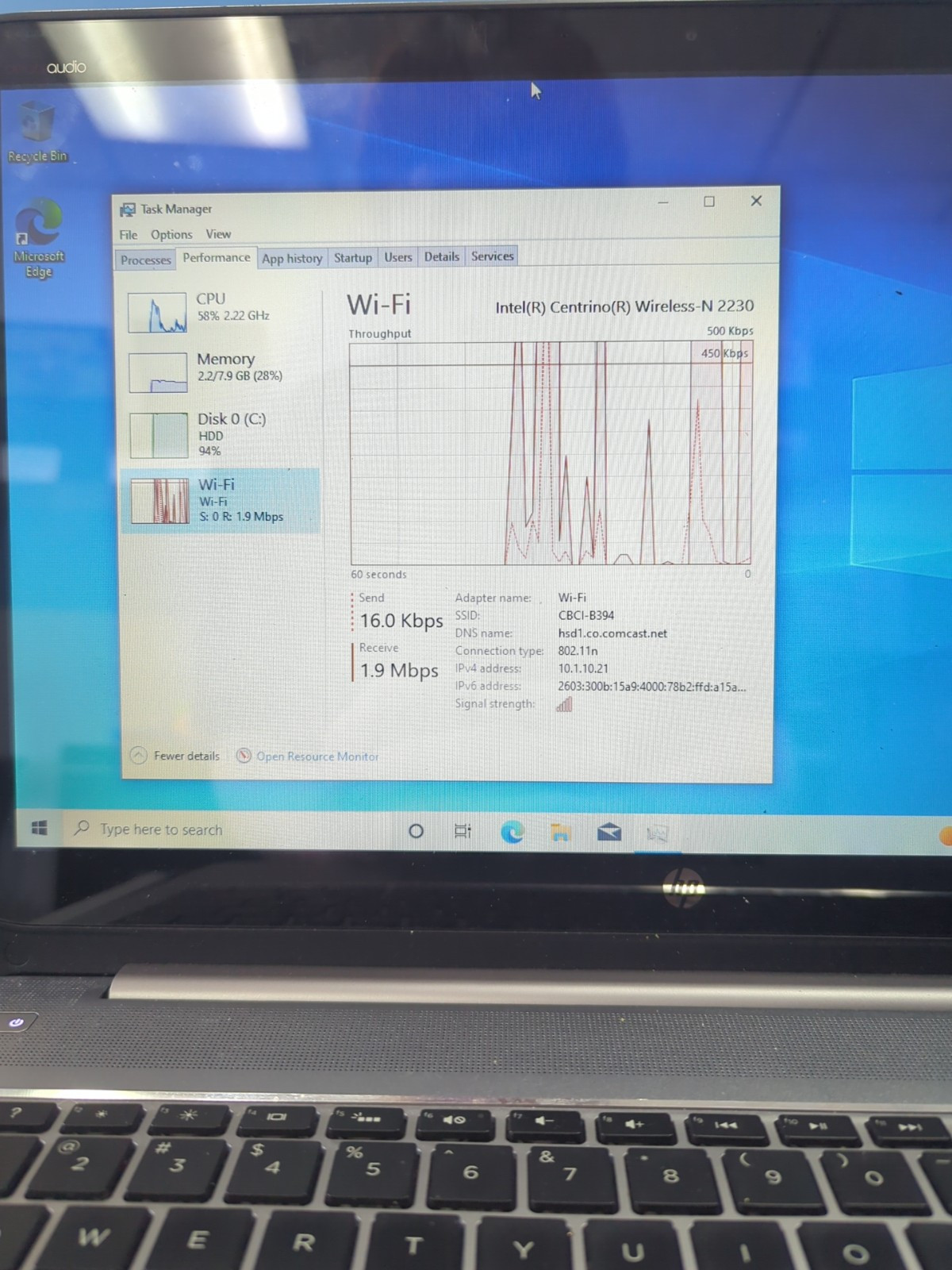952x1270 pixels.
Task: Click the Receive 1.9 Mbps value
Action: (399, 671)
